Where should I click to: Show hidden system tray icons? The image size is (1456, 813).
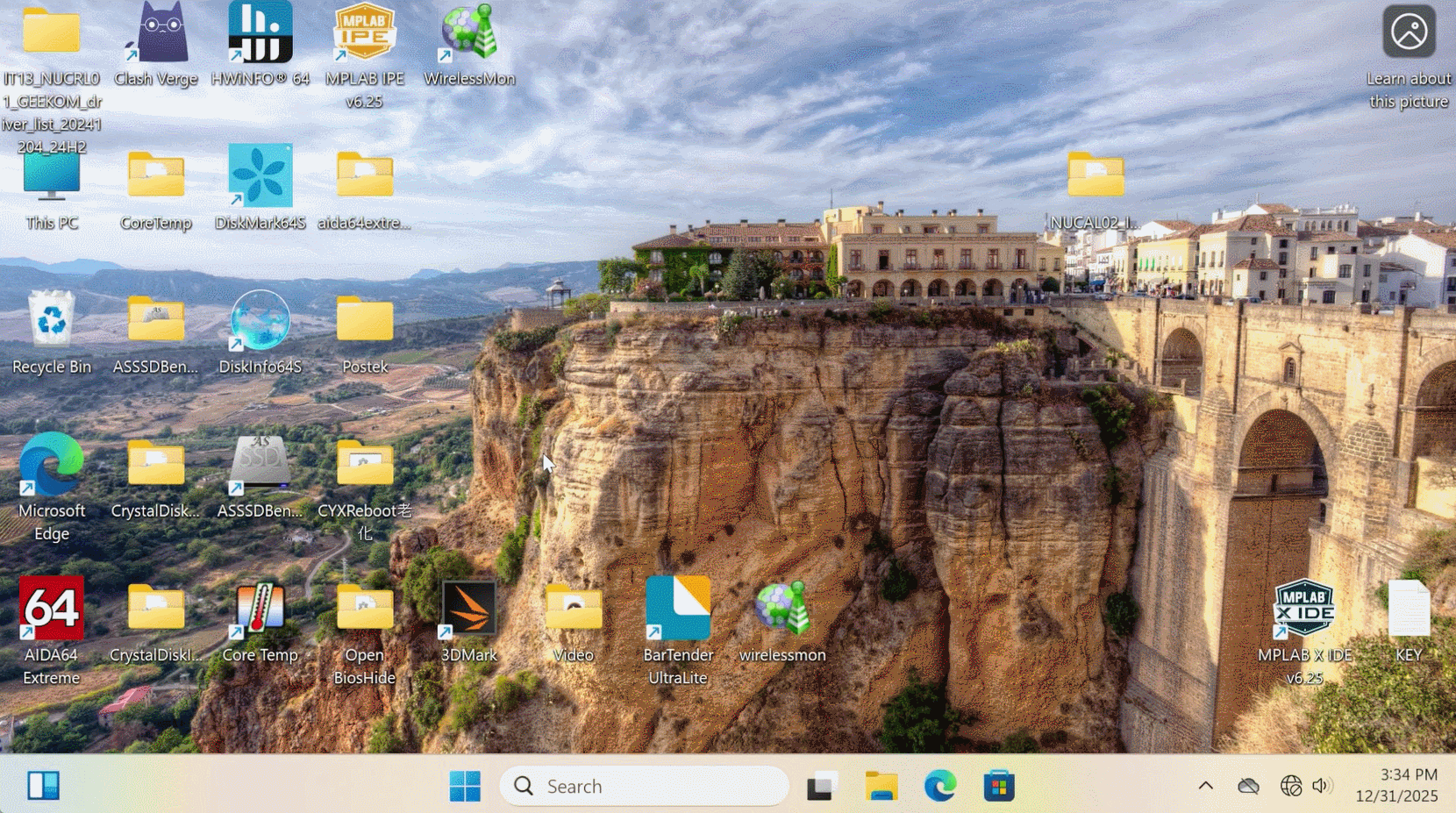(x=1205, y=787)
